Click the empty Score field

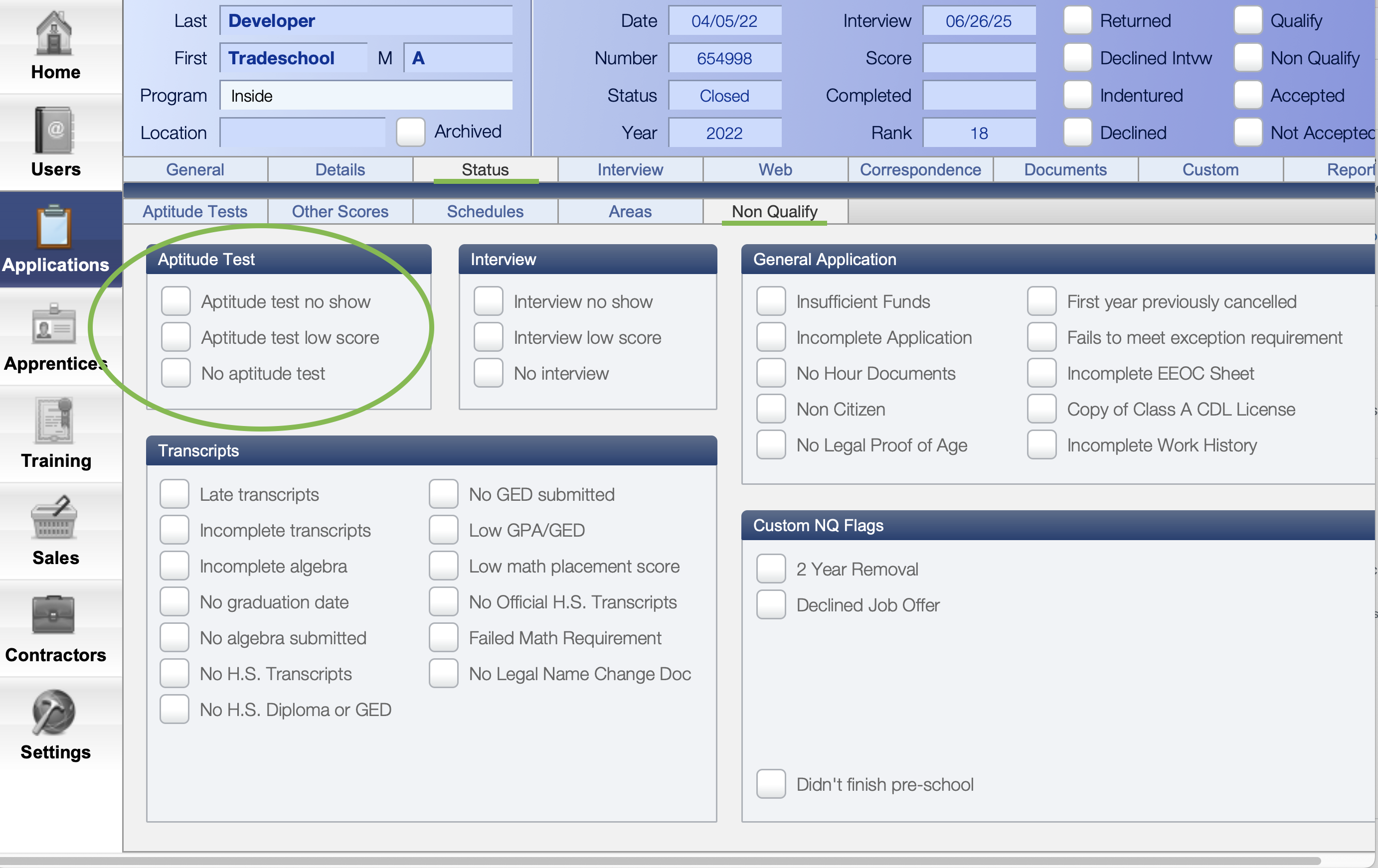click(x=979, y=58)
